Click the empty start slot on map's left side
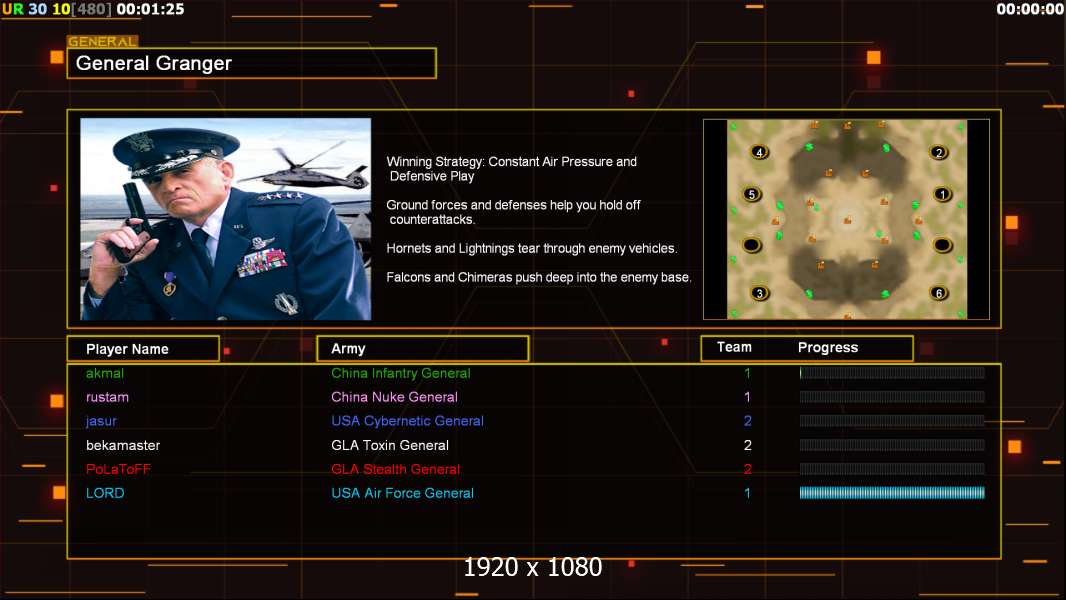1066x600 pixels. pos(752,245)
